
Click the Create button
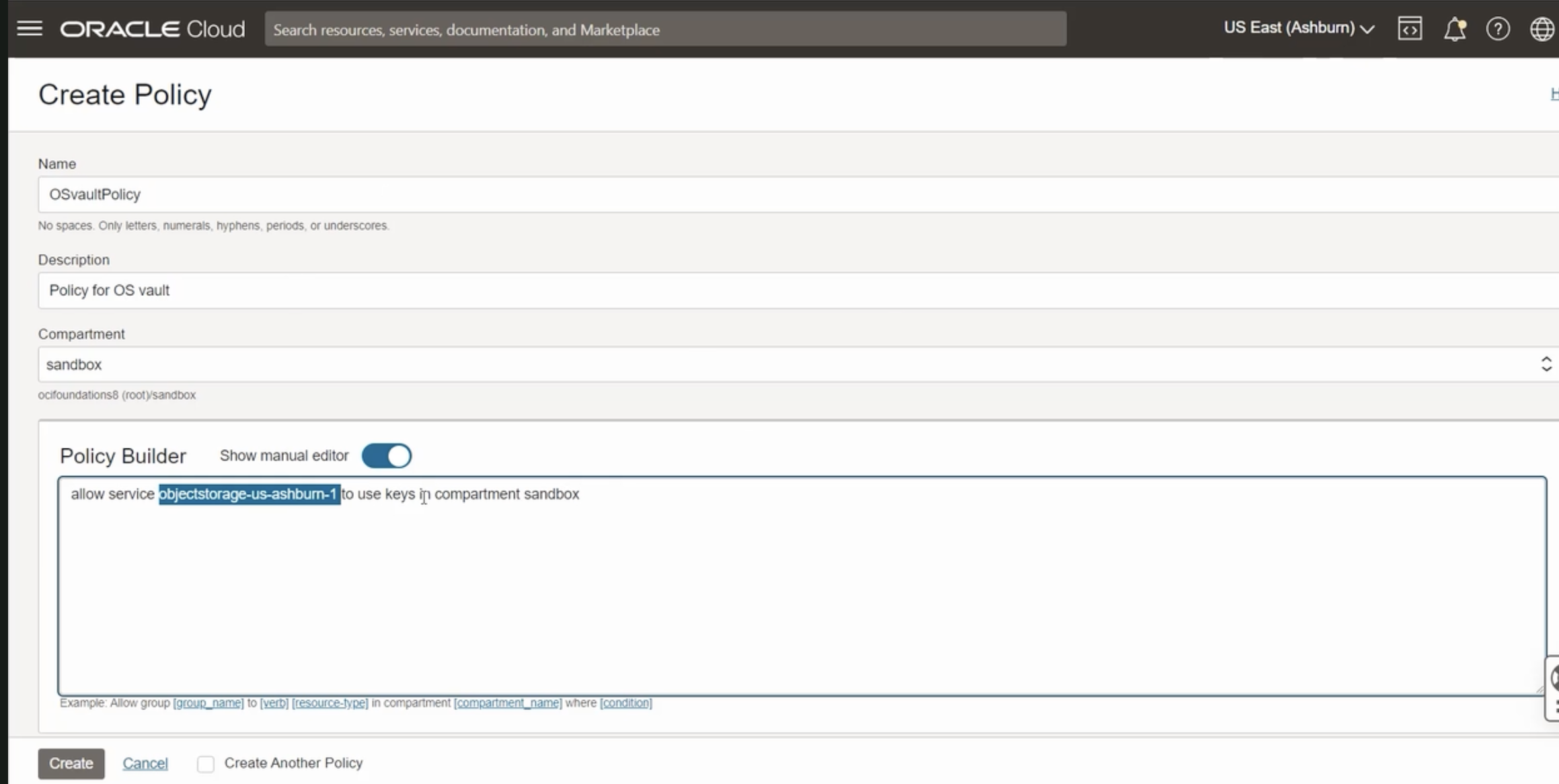(x=71, y=763)
